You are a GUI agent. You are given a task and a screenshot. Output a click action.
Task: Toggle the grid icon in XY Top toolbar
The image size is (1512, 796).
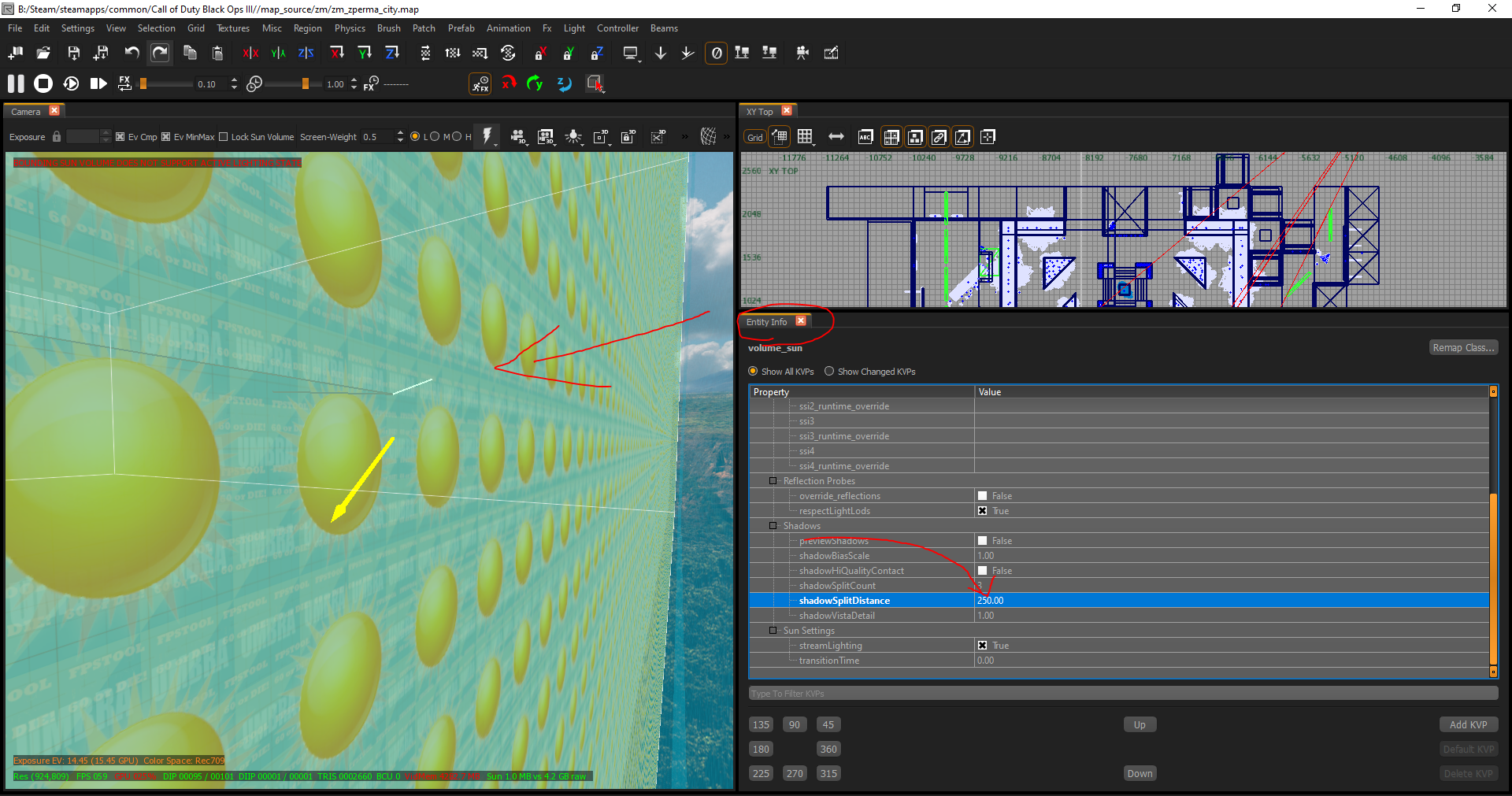(805, 137)
